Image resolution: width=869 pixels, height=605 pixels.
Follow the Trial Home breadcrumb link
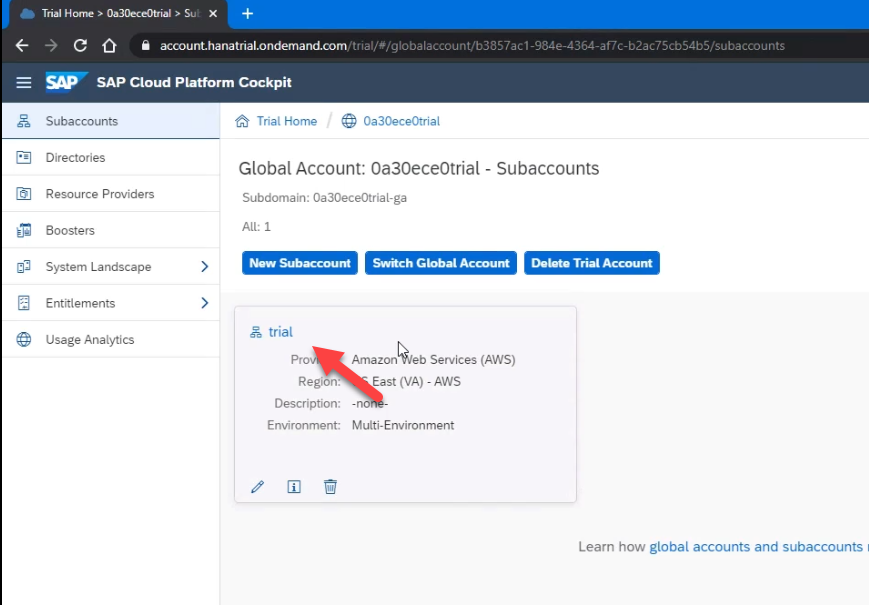[x=287, y=121]
